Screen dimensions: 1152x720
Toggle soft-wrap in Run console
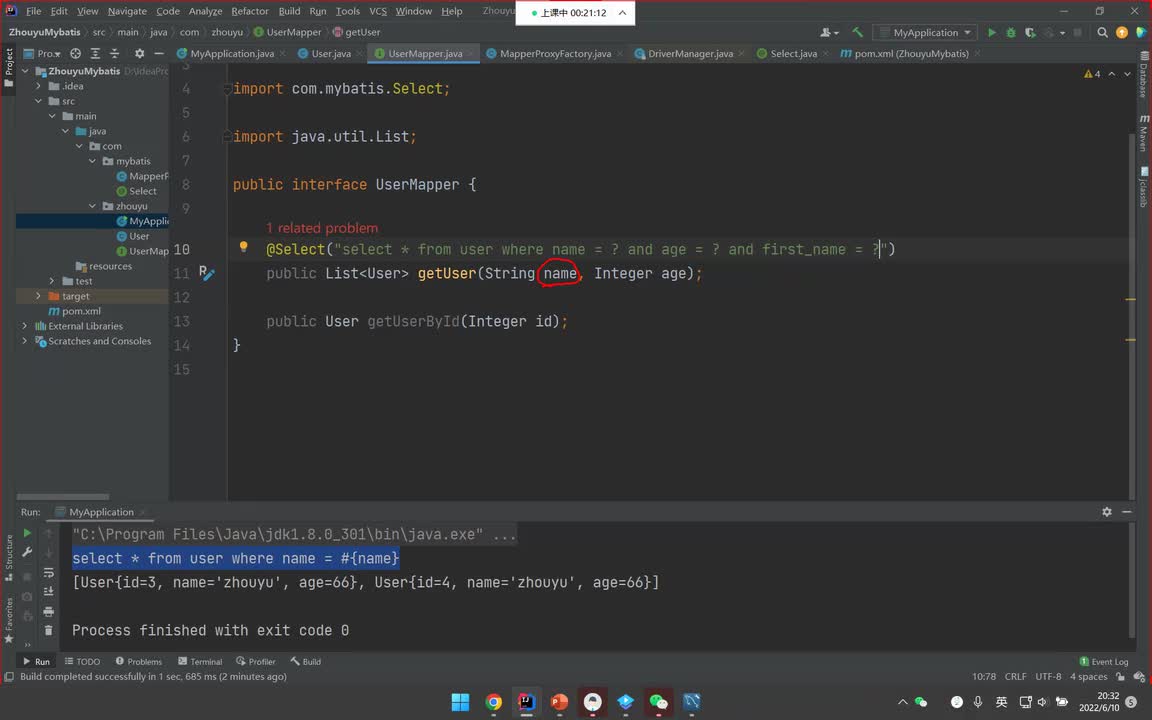pyautogui.click(x=48, y=572)
